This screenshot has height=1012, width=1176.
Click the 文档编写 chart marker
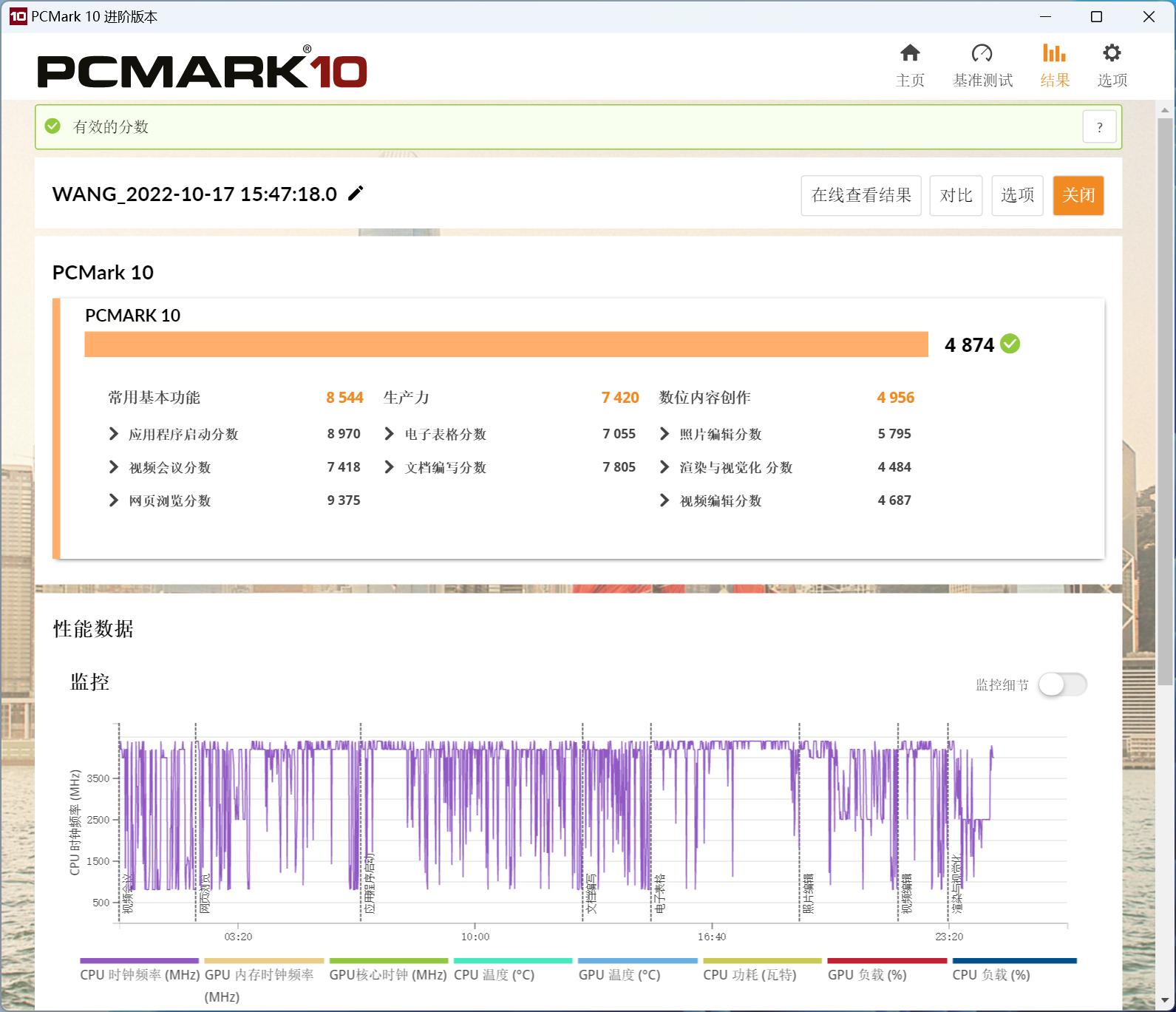(591, 894)
